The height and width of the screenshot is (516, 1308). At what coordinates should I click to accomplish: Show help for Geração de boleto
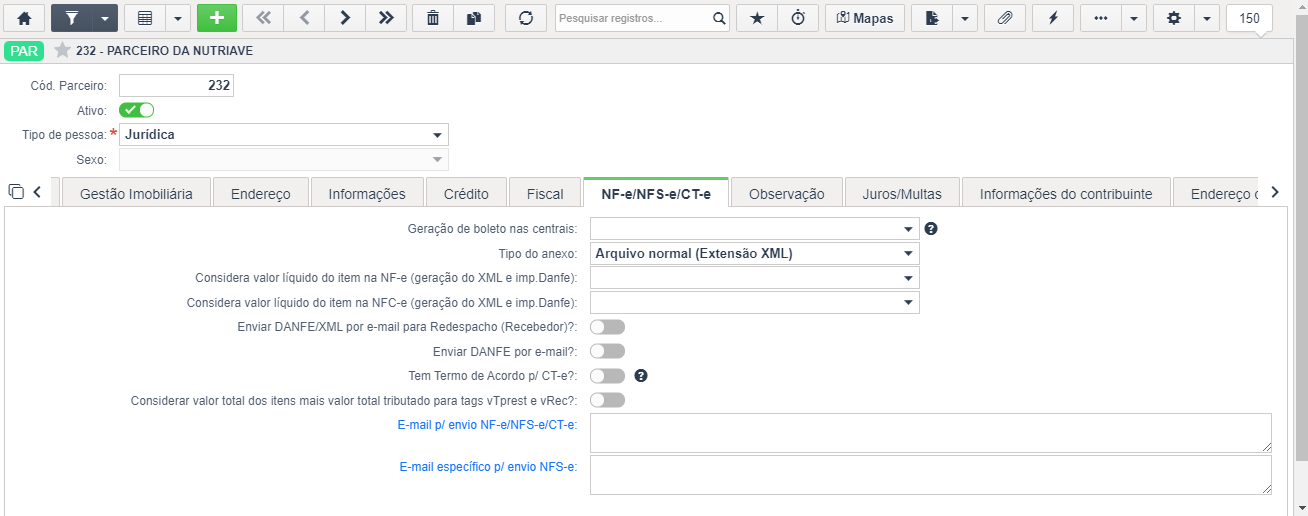pos(931,228)
